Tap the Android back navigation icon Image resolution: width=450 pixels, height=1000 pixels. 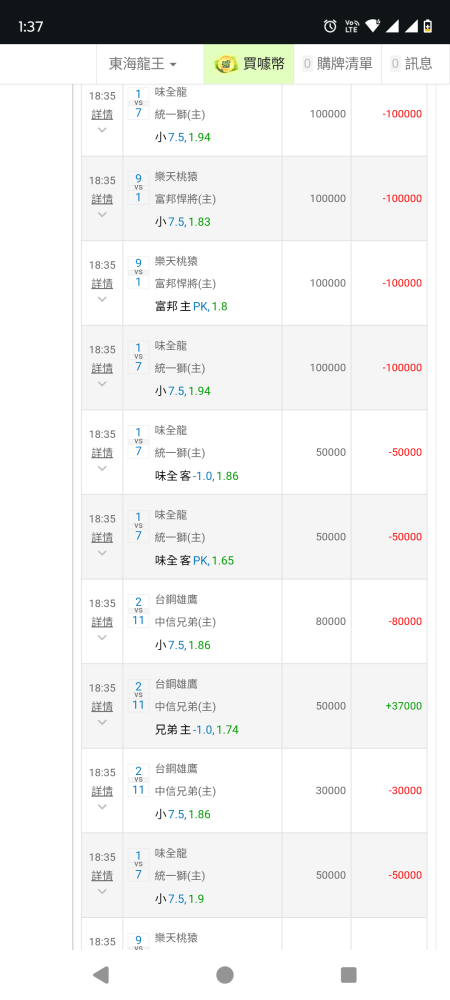(x=101, y=974)
